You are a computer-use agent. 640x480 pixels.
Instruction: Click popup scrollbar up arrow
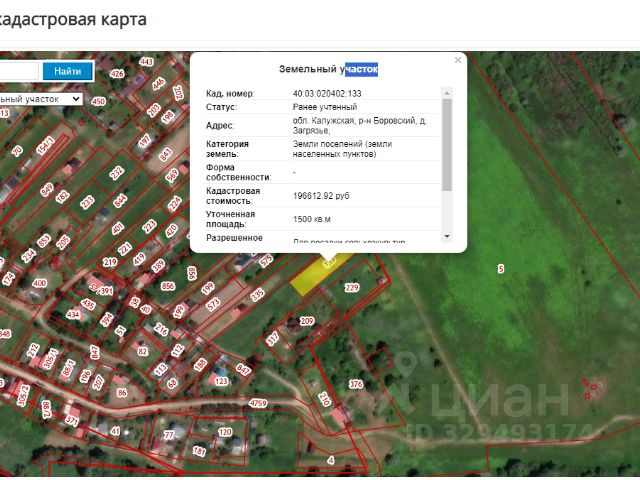pyautogui.click(x=447, y=93)
